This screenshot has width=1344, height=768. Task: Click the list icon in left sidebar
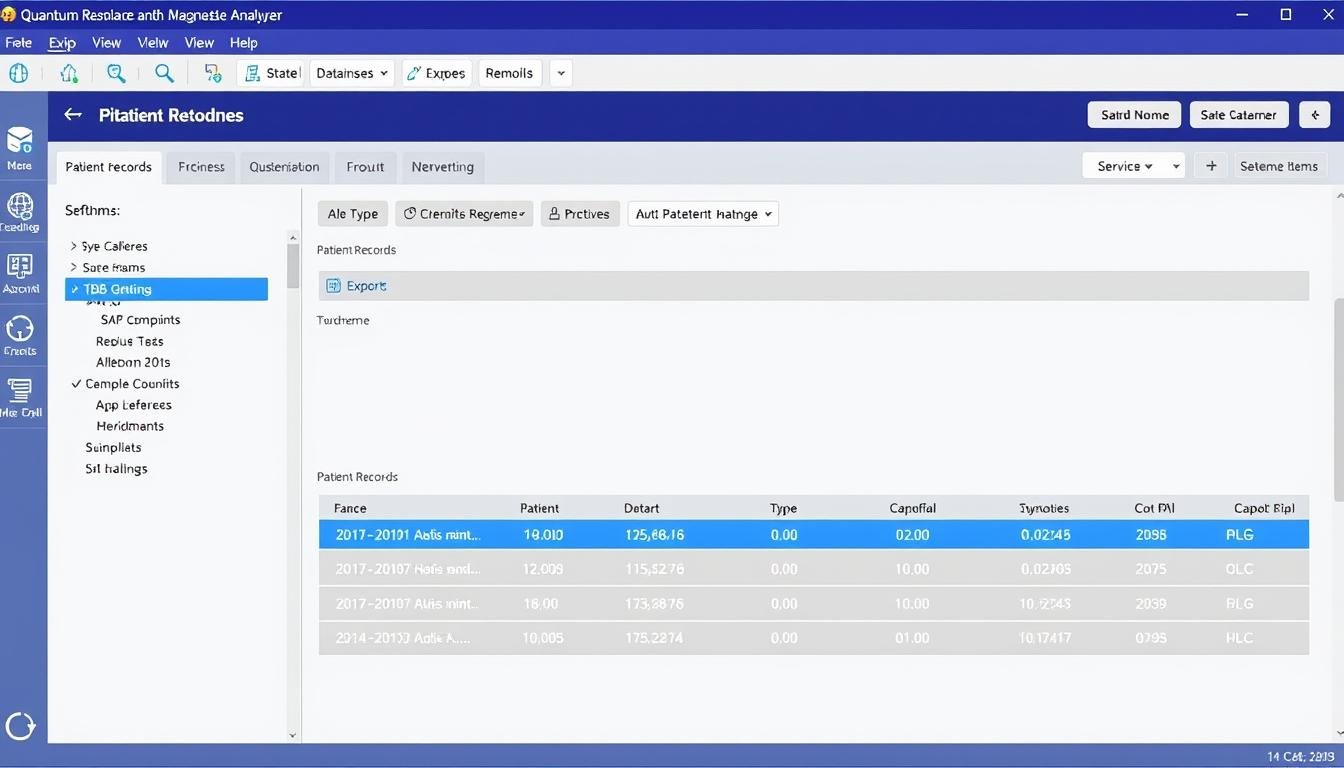coord(19,389)
